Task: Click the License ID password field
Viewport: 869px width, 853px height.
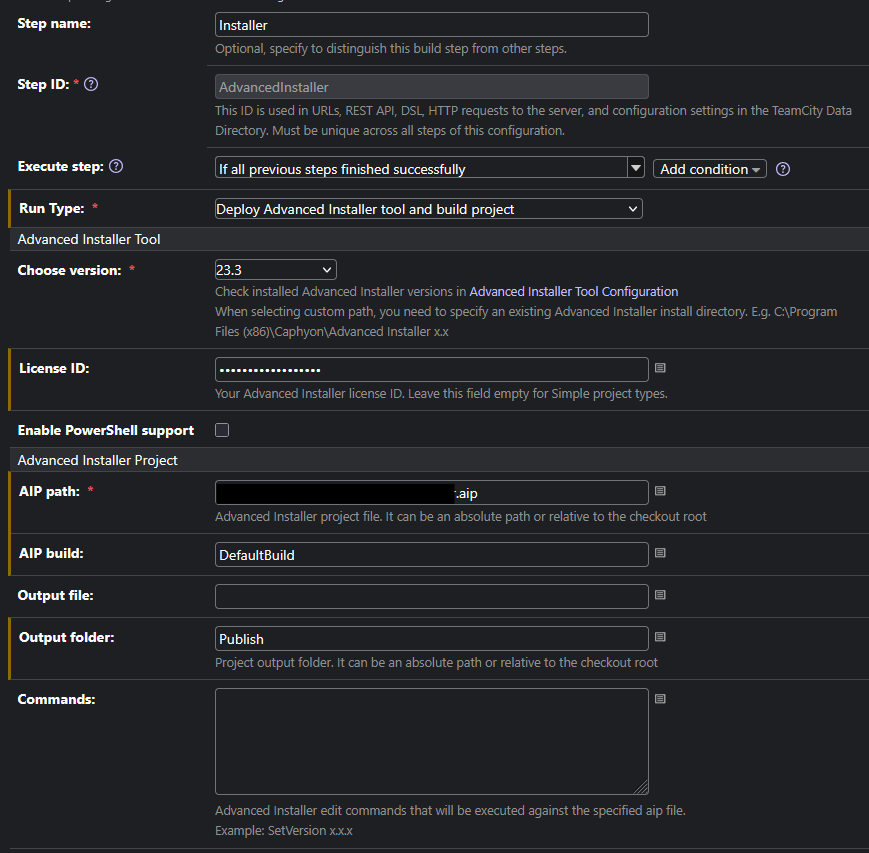Action: [432, 370]
